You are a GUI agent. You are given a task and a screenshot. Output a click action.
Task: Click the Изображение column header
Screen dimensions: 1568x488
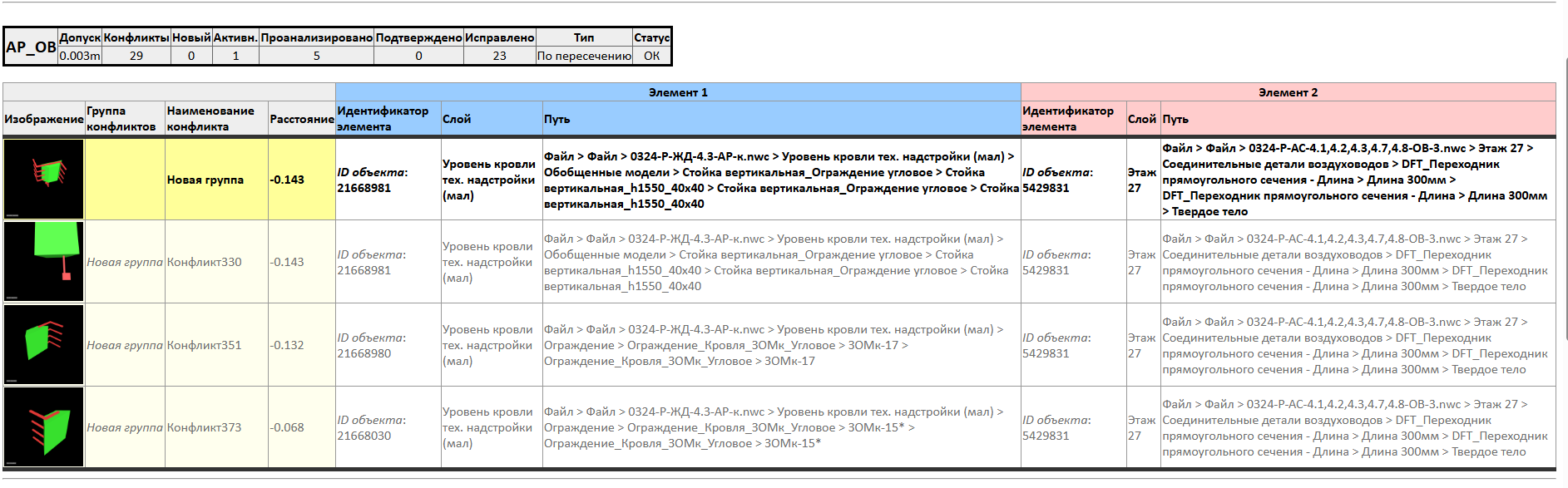[x=44, y=118]
